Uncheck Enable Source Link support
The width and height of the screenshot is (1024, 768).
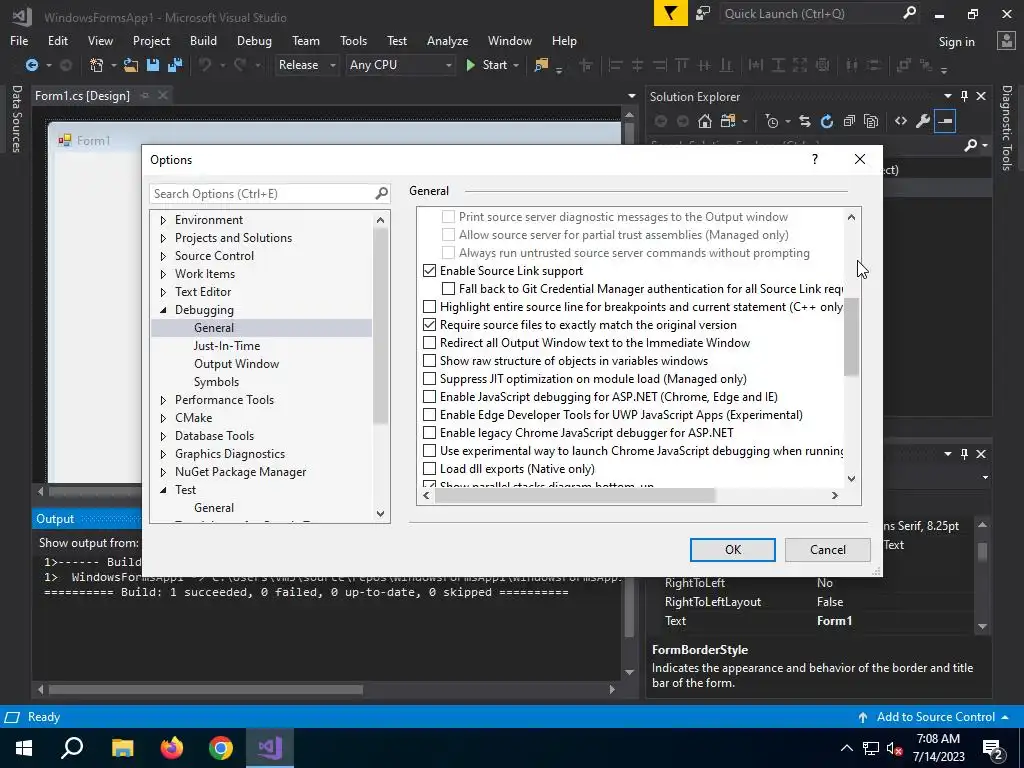(x=429, y=270)
